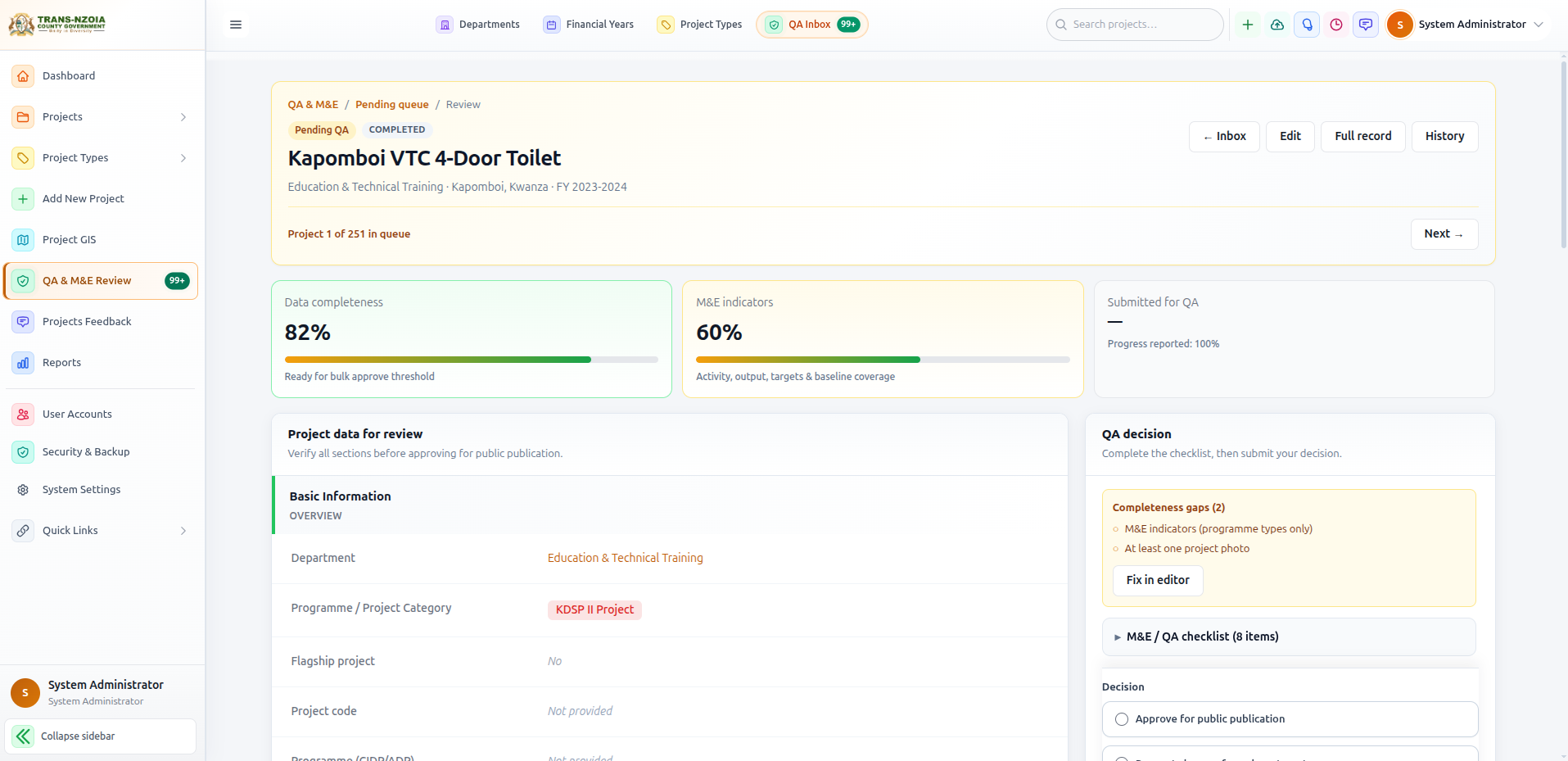The image size is (1568, 761).
Task: Click the Quick Links chain icon
Action: coord(23,531)
